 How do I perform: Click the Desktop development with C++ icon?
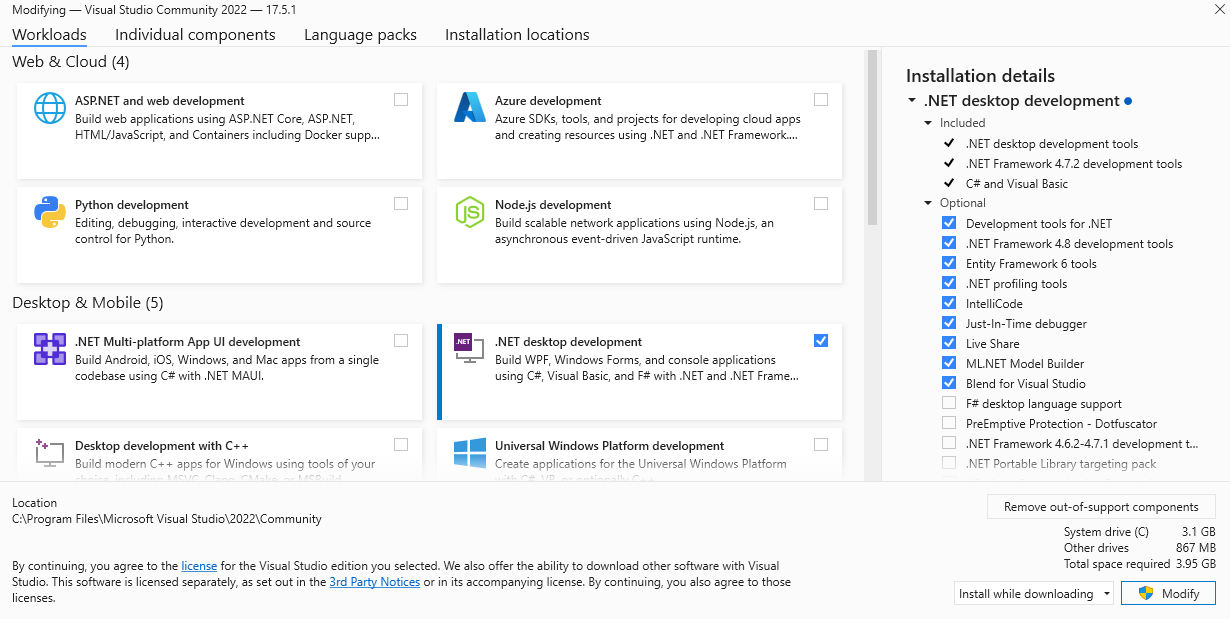click(50, 453)
